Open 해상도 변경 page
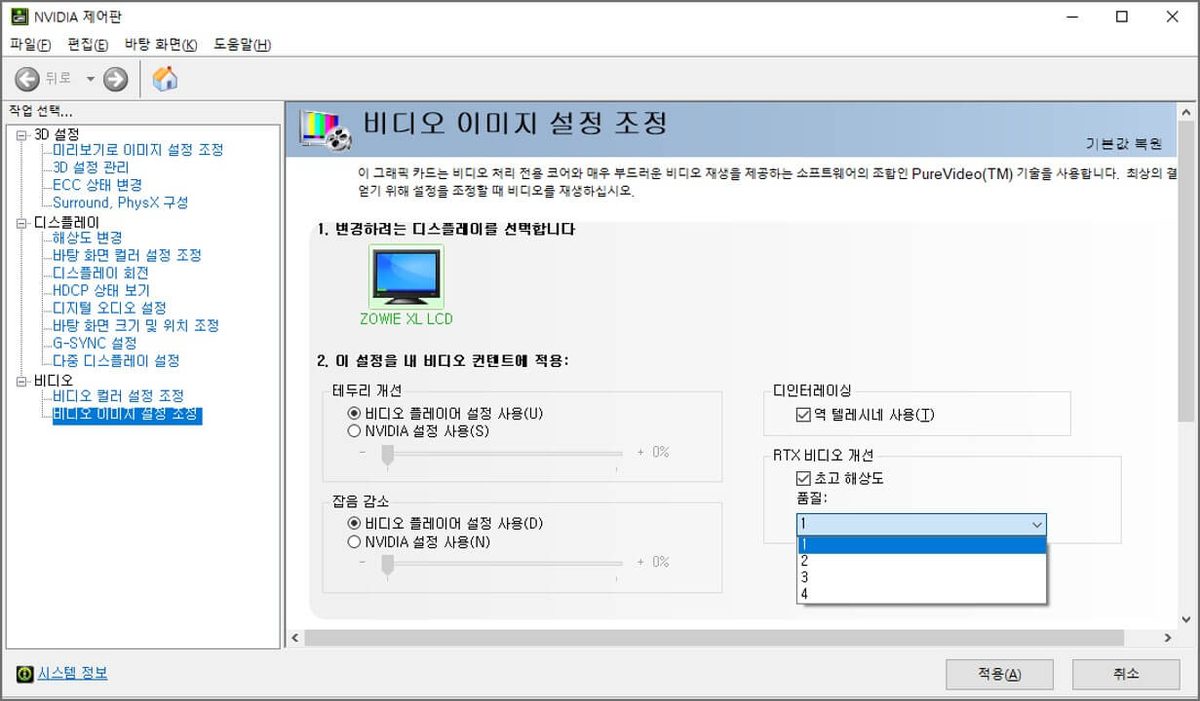1200x701 pixels. (87, 238)
